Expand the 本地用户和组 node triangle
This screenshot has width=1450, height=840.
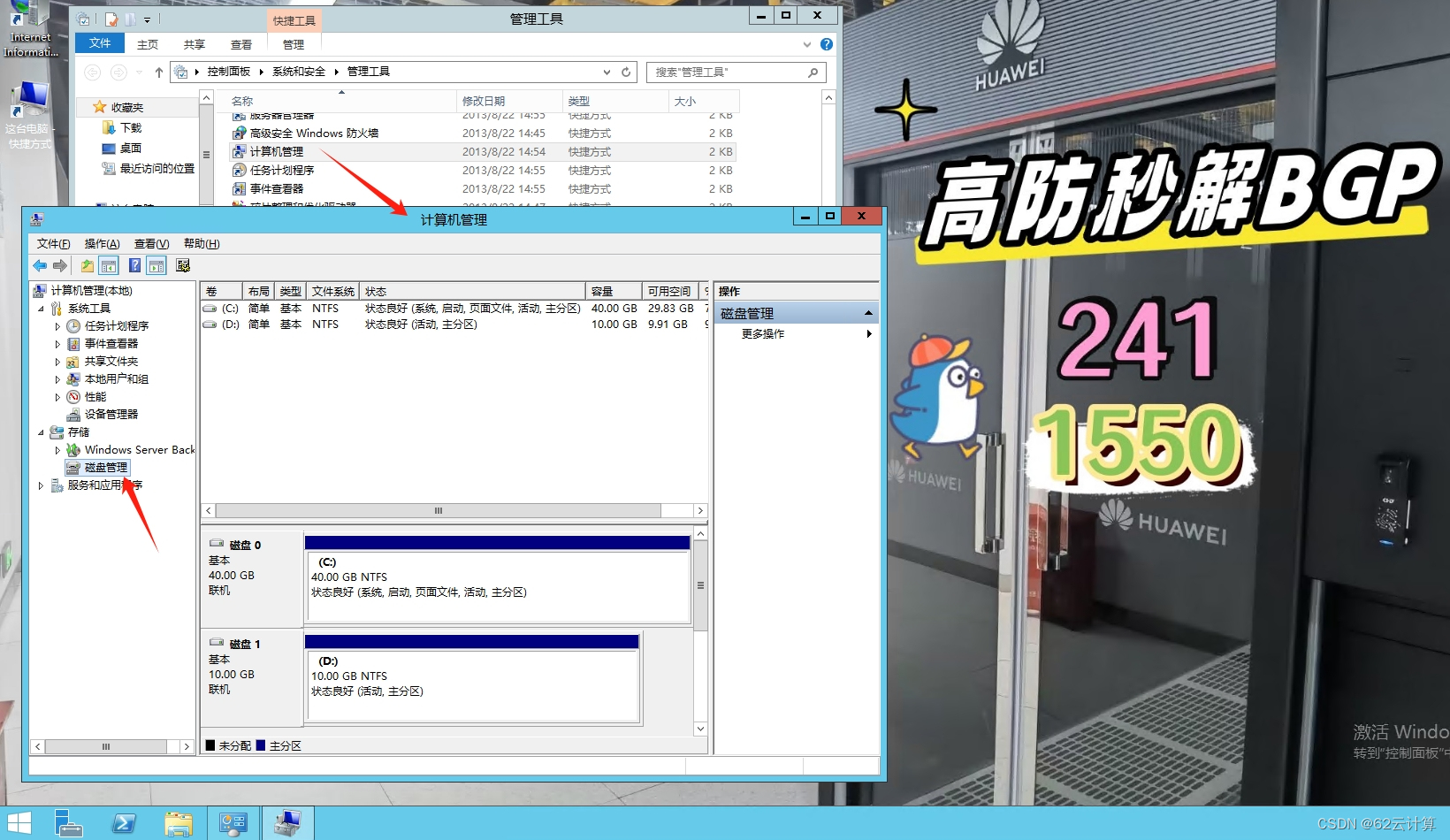57,379
